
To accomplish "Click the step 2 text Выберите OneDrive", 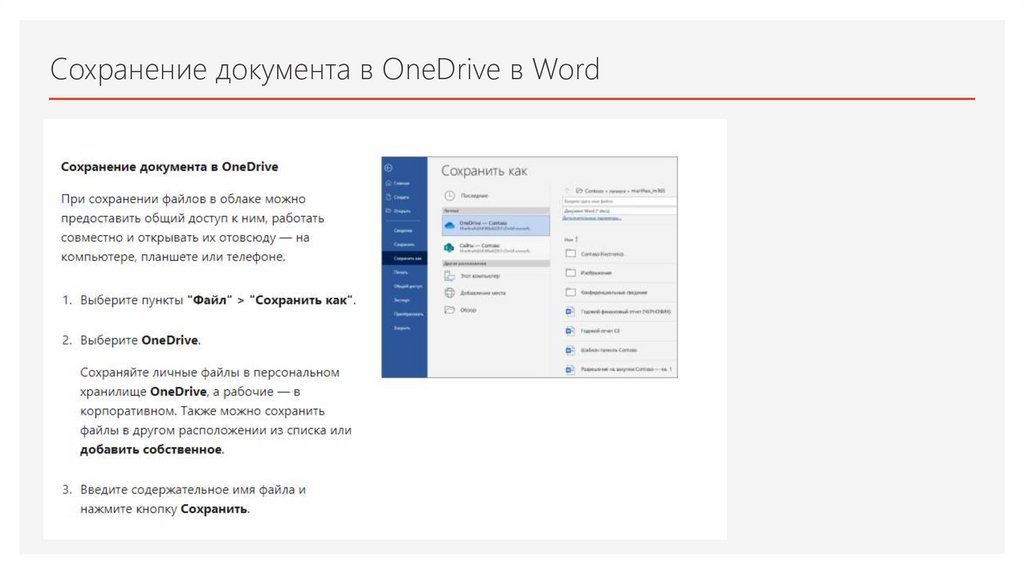I will click(x=140, y=340).
